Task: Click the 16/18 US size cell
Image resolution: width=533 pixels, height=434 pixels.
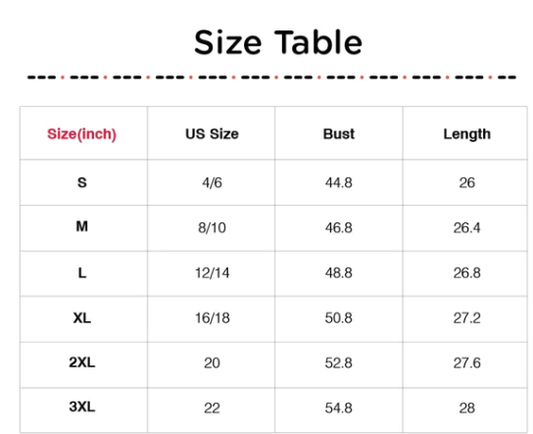Action: (x=212, y=318)
